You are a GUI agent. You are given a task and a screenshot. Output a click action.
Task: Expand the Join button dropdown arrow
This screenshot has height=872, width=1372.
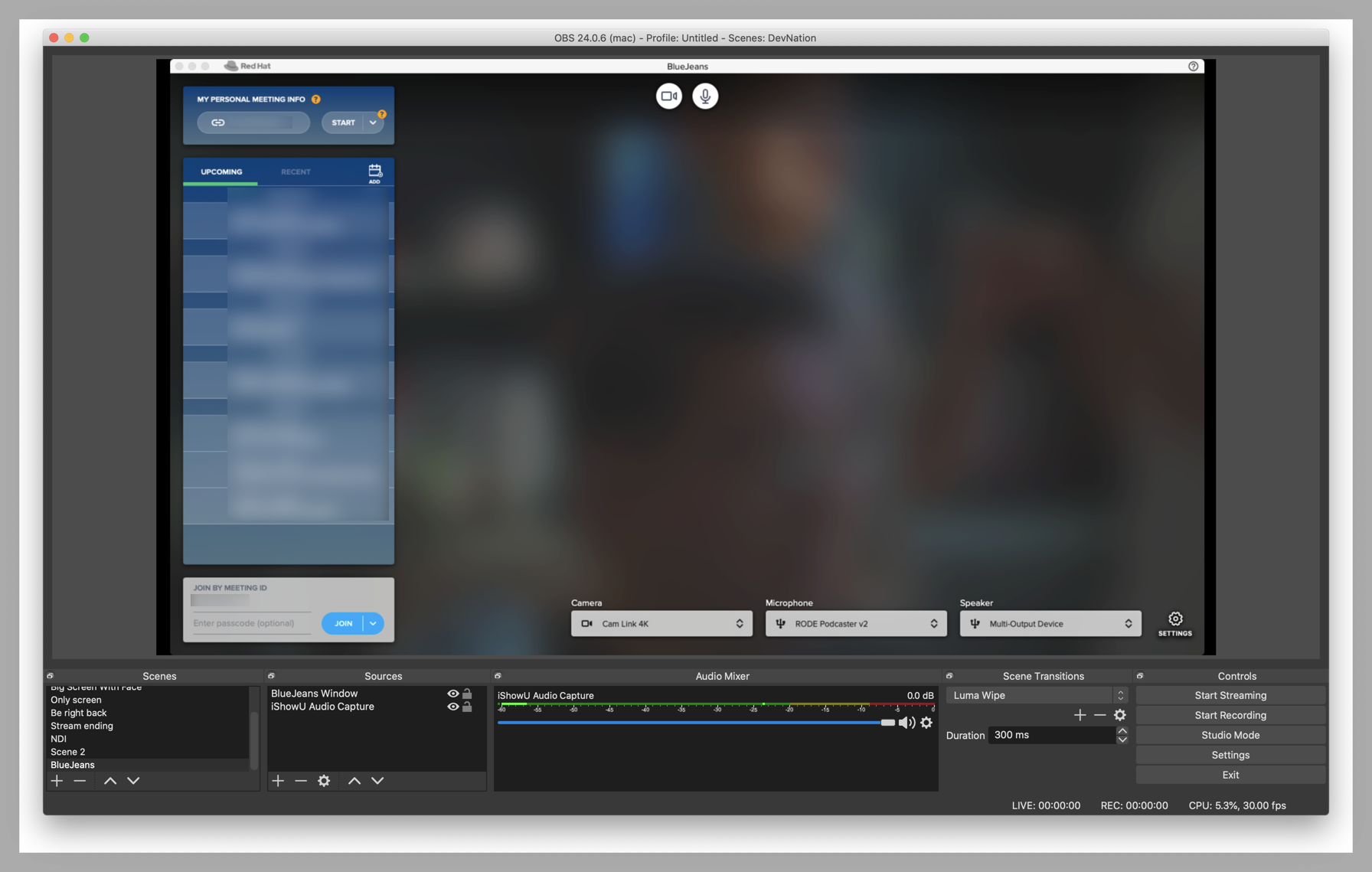(373, 623)
